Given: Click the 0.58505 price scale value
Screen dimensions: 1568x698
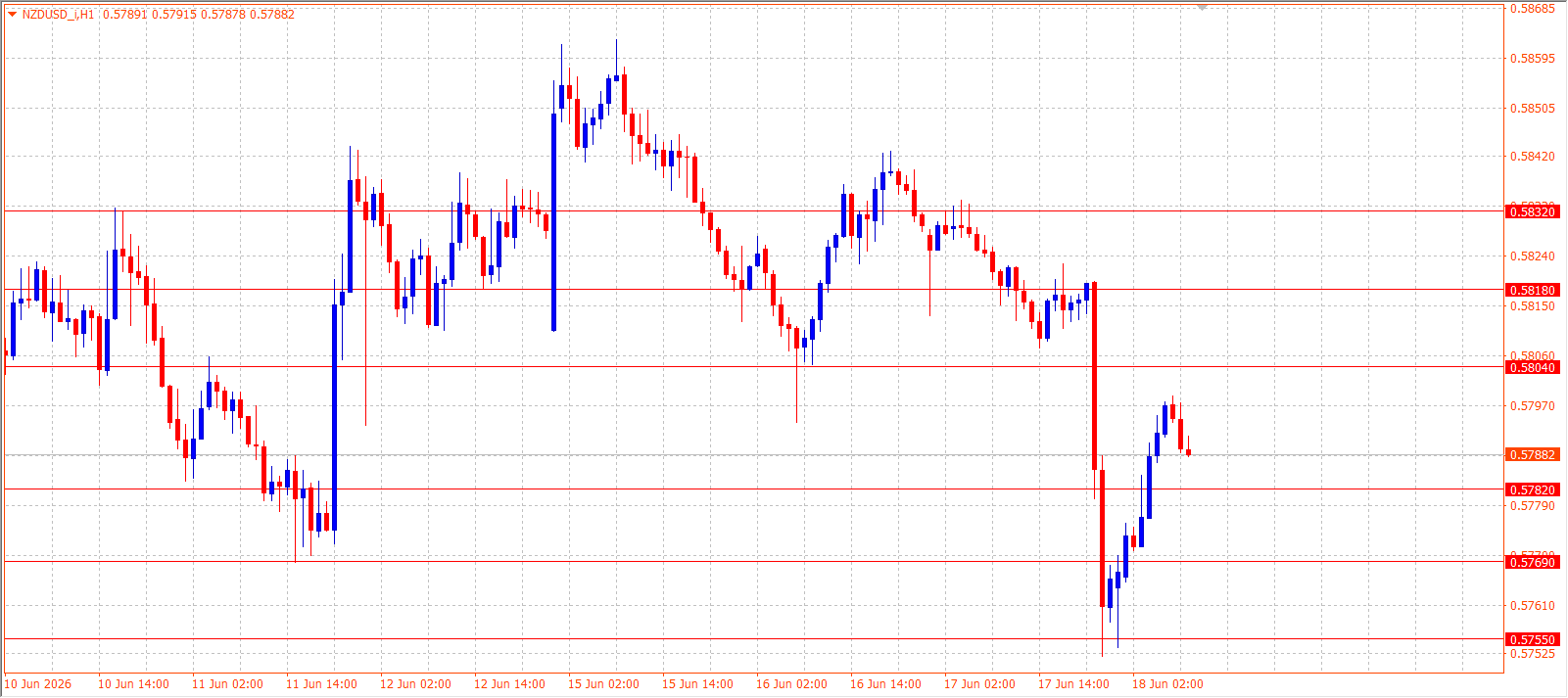Looking at the screenshot, I should tap(1532, 109).
